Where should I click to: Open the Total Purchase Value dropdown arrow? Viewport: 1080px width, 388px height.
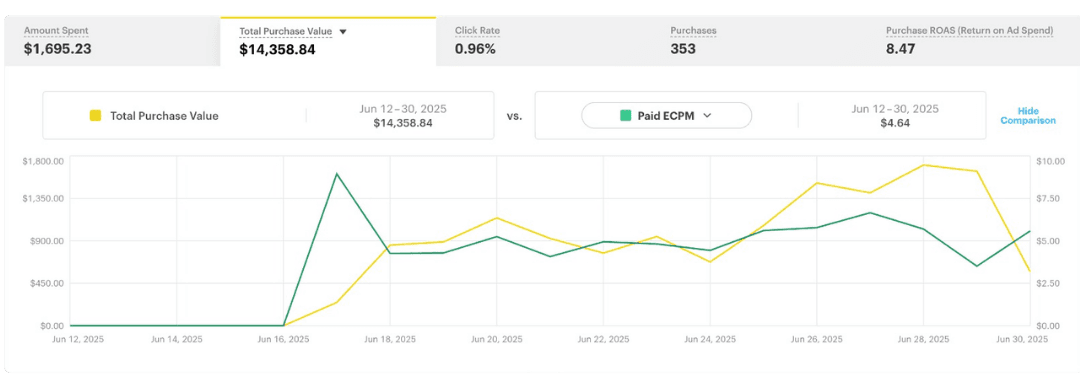(343, 32)
